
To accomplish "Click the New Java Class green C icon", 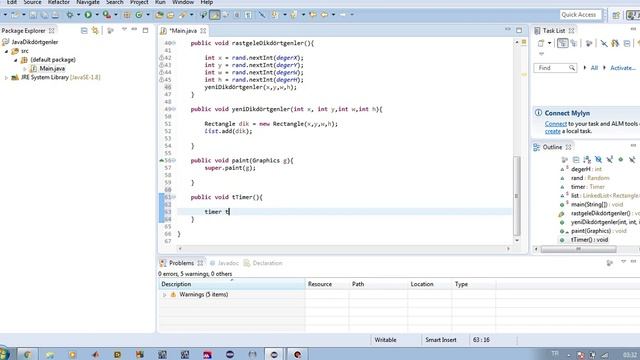I will coord(139,15).
